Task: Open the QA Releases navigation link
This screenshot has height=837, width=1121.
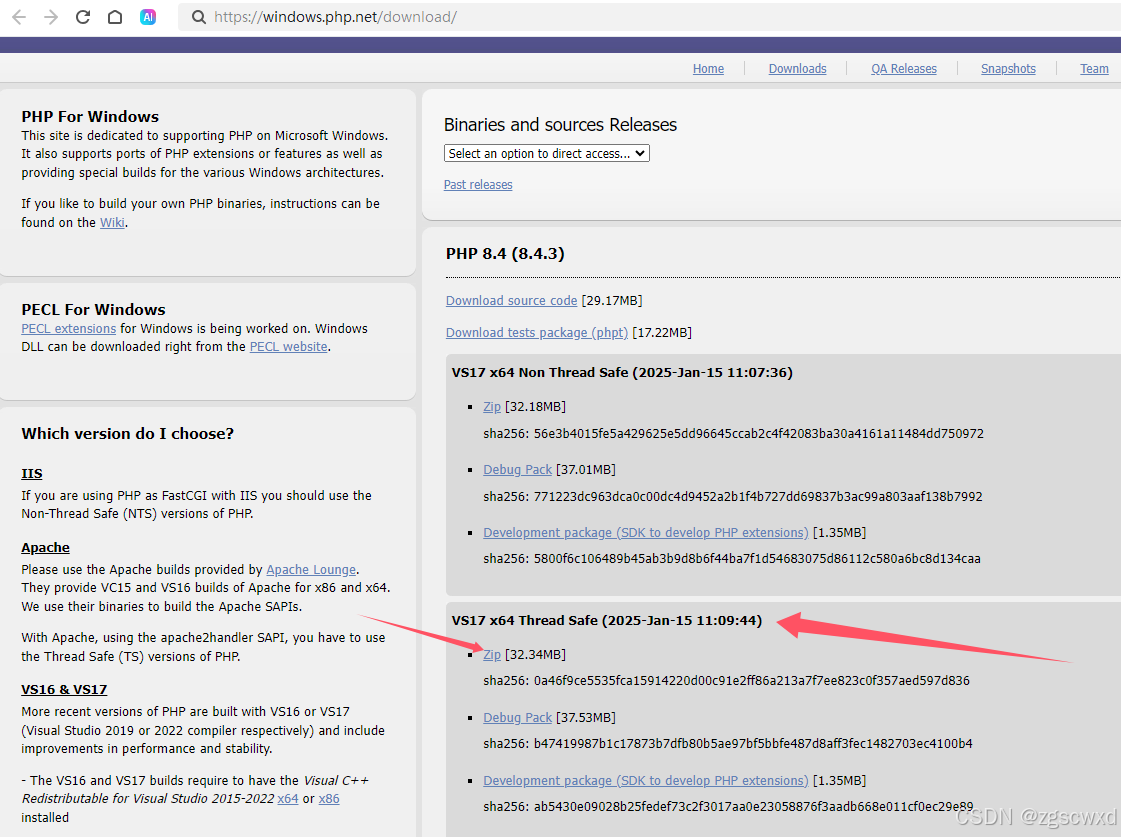Action: pyautogui.click(x=904, y=69)
